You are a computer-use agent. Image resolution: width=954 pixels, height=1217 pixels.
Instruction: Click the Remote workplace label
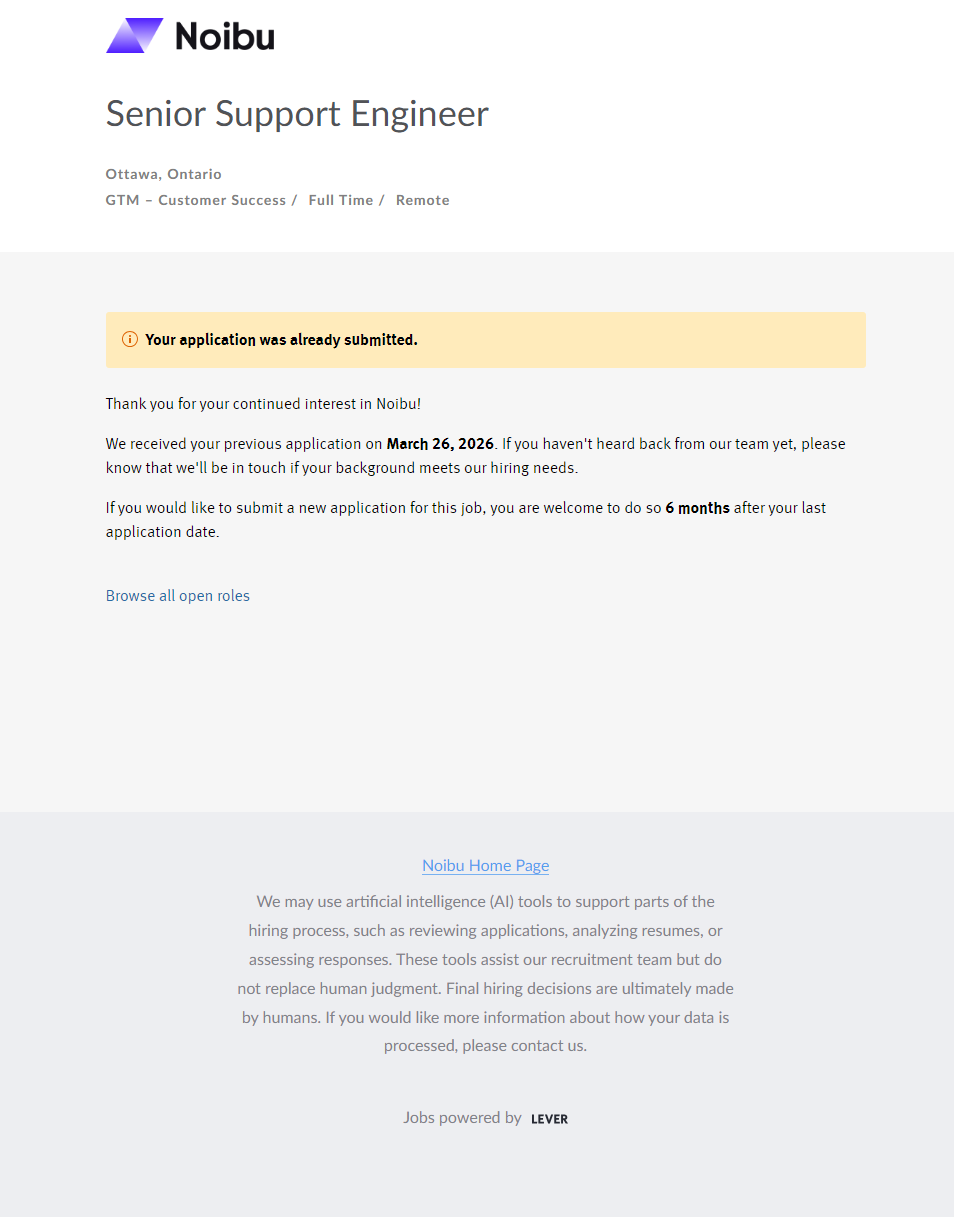point(423,200)
